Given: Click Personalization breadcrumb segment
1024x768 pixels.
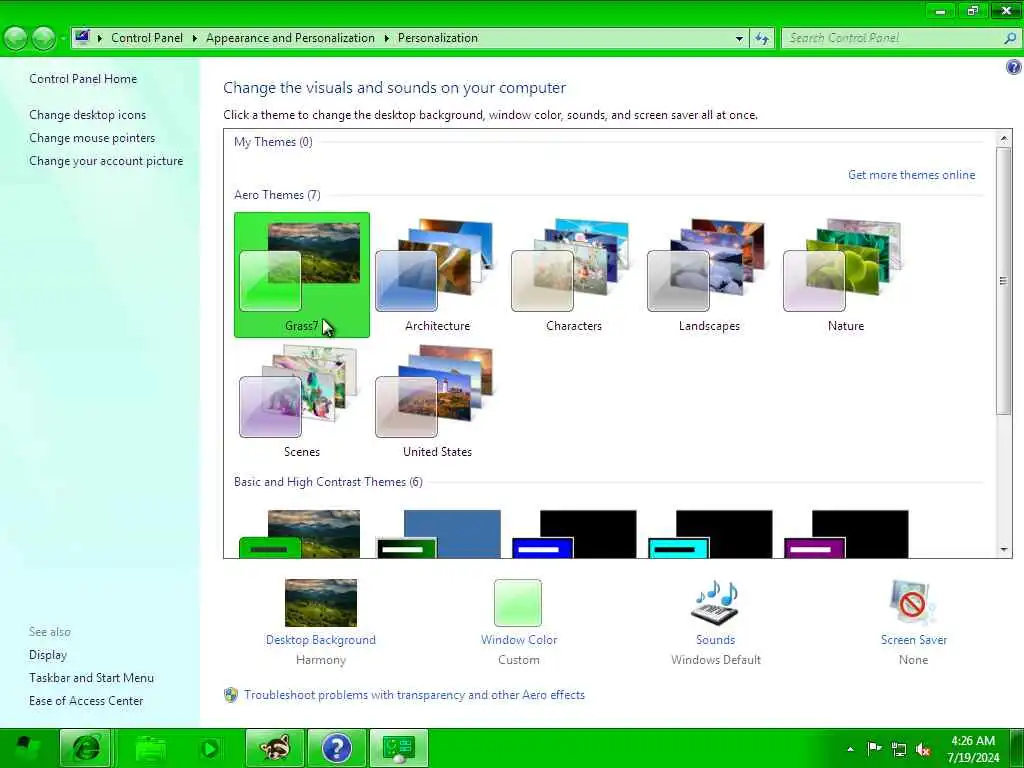Looking at the screenshot, I should click(x=438, y=38).
